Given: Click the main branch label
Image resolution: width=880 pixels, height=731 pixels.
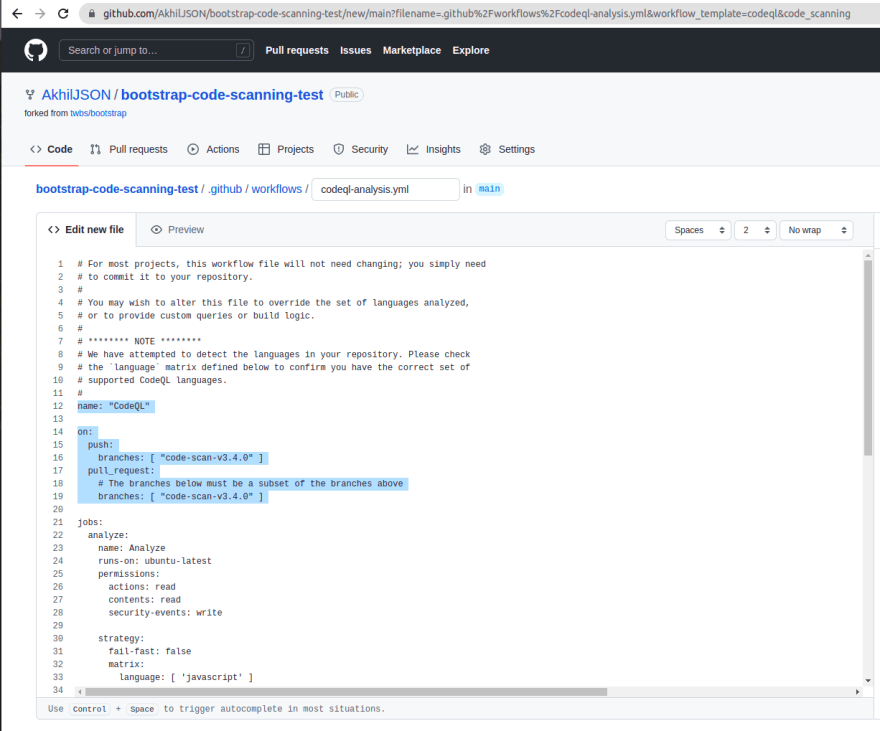Looking at the screenshot, I should (x=489, y=189).
